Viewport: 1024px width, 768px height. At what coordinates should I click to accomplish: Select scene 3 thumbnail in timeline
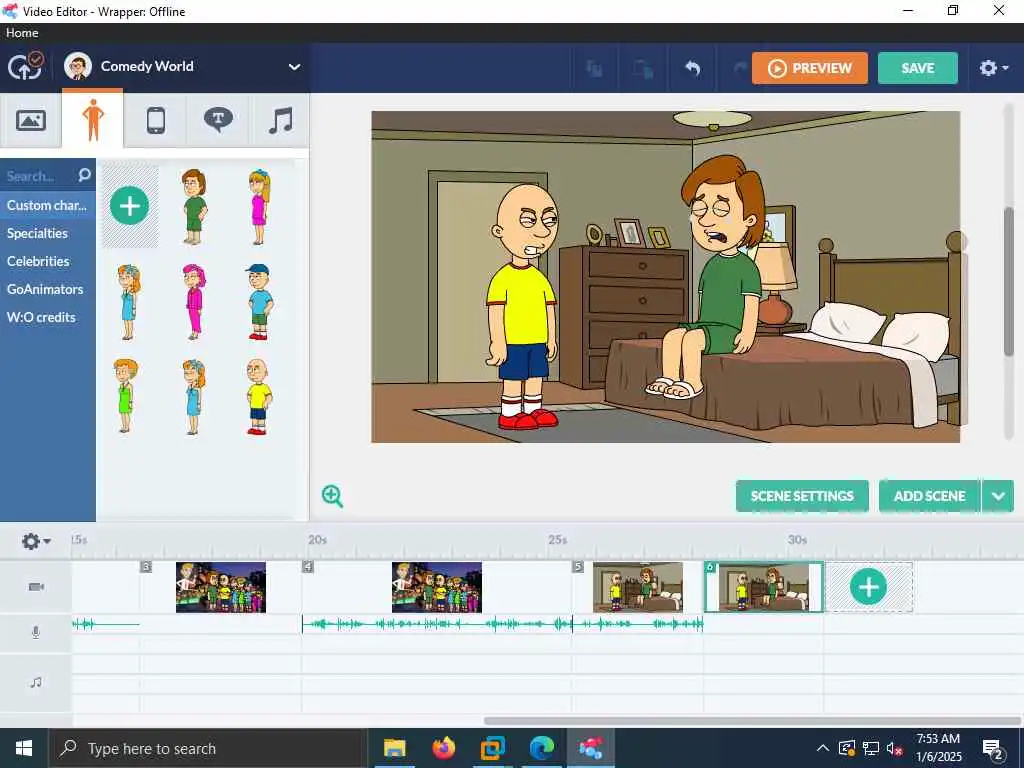click(221, 587)
